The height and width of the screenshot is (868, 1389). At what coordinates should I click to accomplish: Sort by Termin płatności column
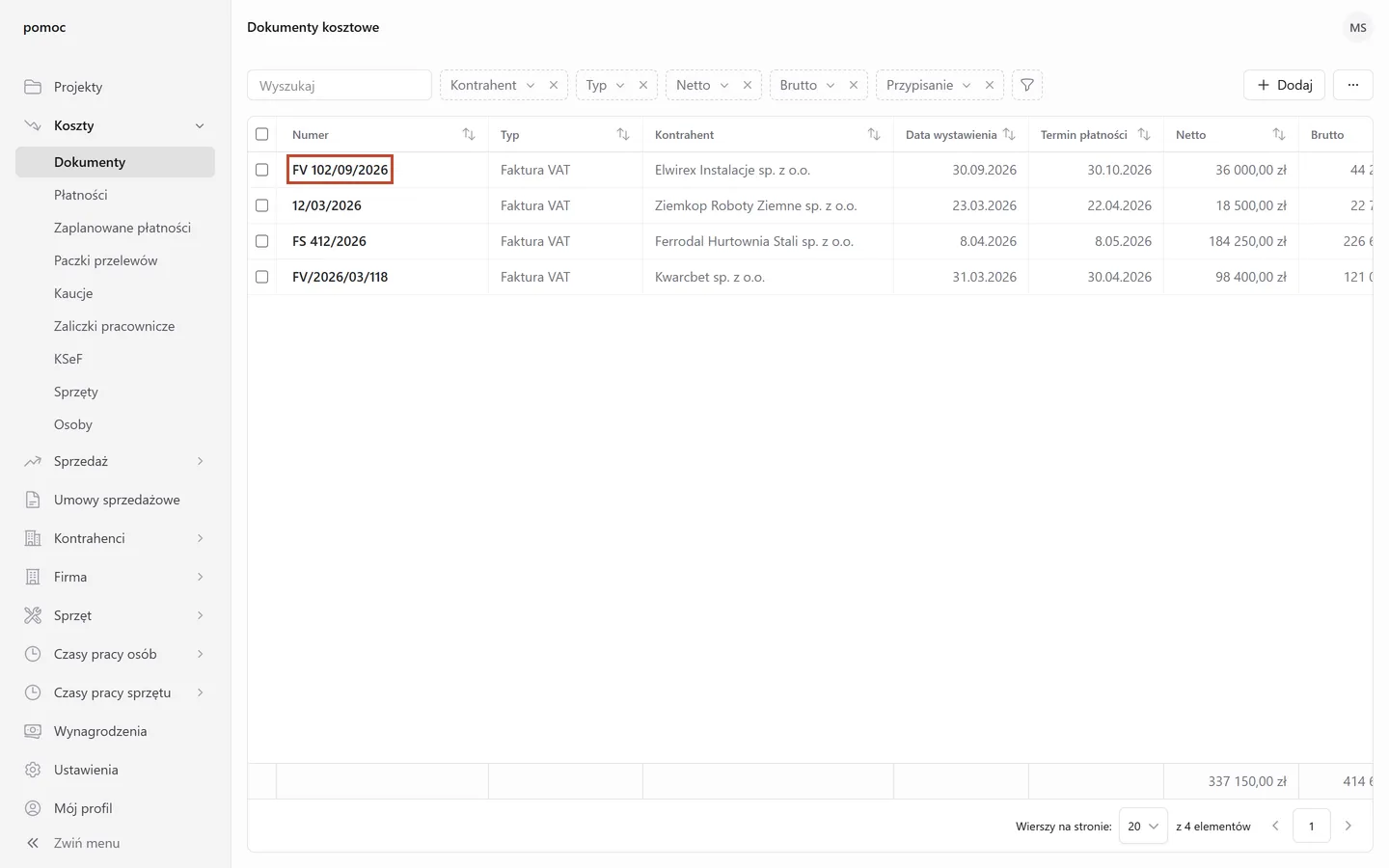pos(1144,134)
